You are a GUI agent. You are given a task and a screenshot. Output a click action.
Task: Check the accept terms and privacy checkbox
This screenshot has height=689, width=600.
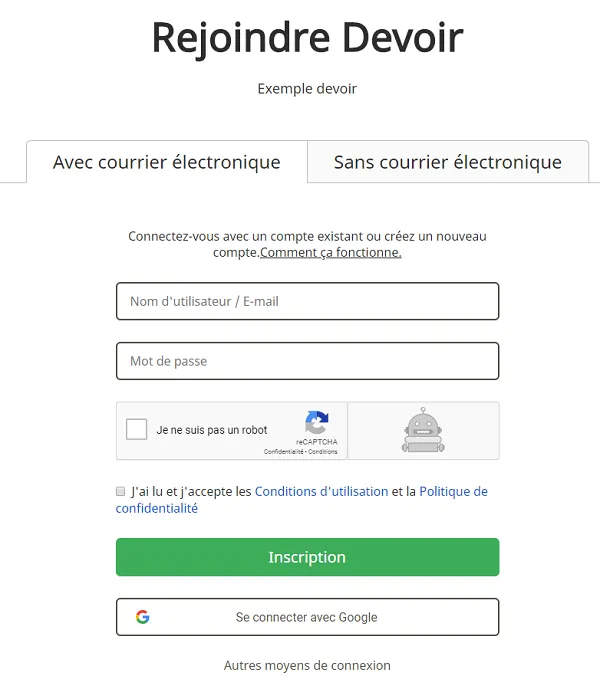[120, 491]
